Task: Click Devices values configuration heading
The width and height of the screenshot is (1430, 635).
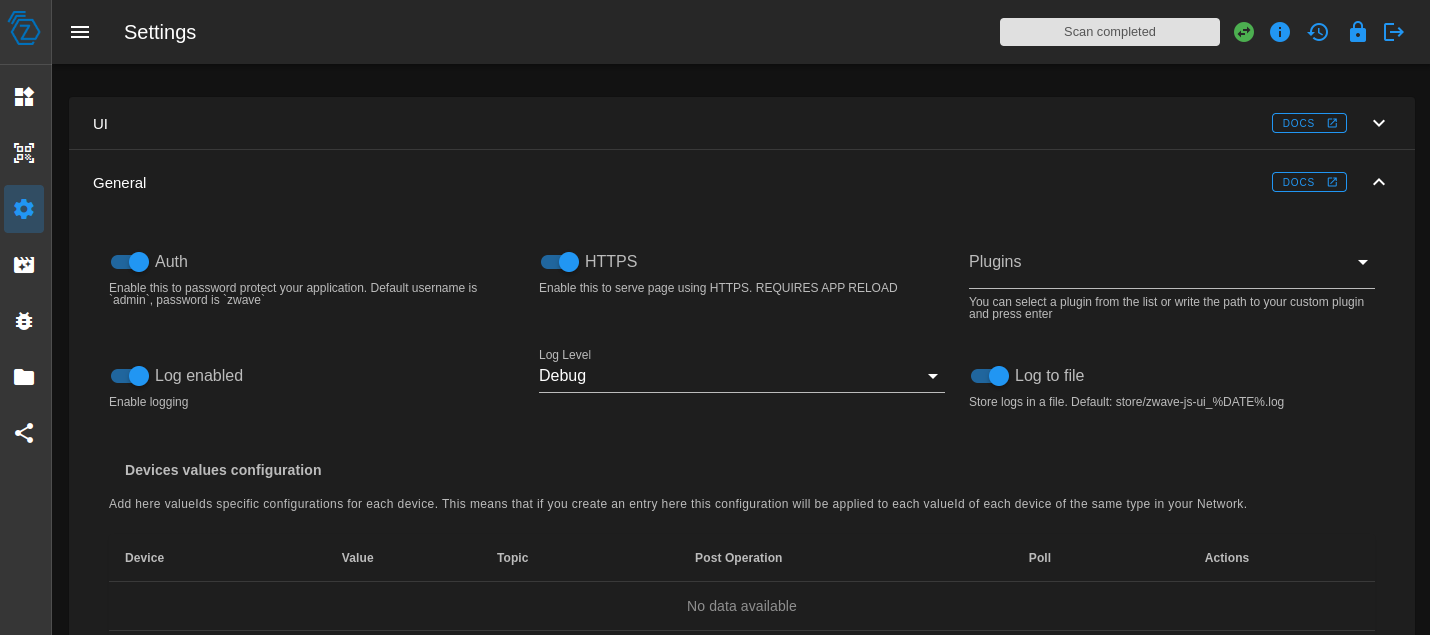Action: click(x=223, y=470)
